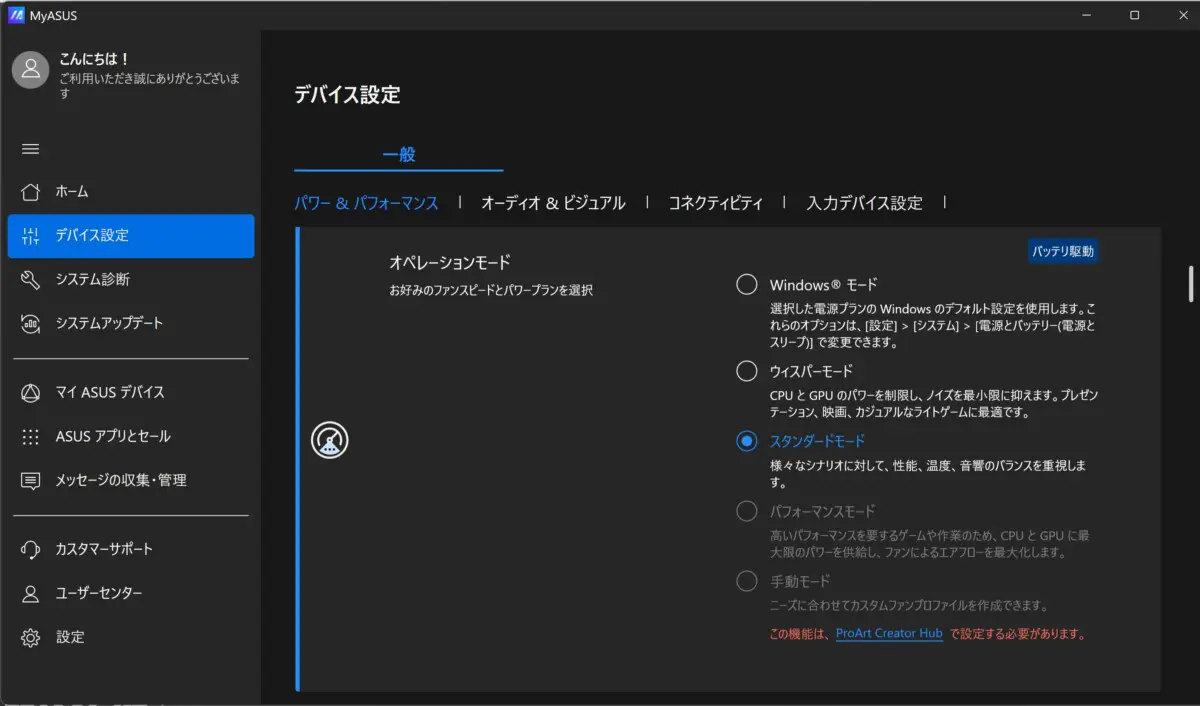The height and width of the screenshot is (706, 1200).
Task: Click the デバイス設定 page heading
Action: coord(347,95)
